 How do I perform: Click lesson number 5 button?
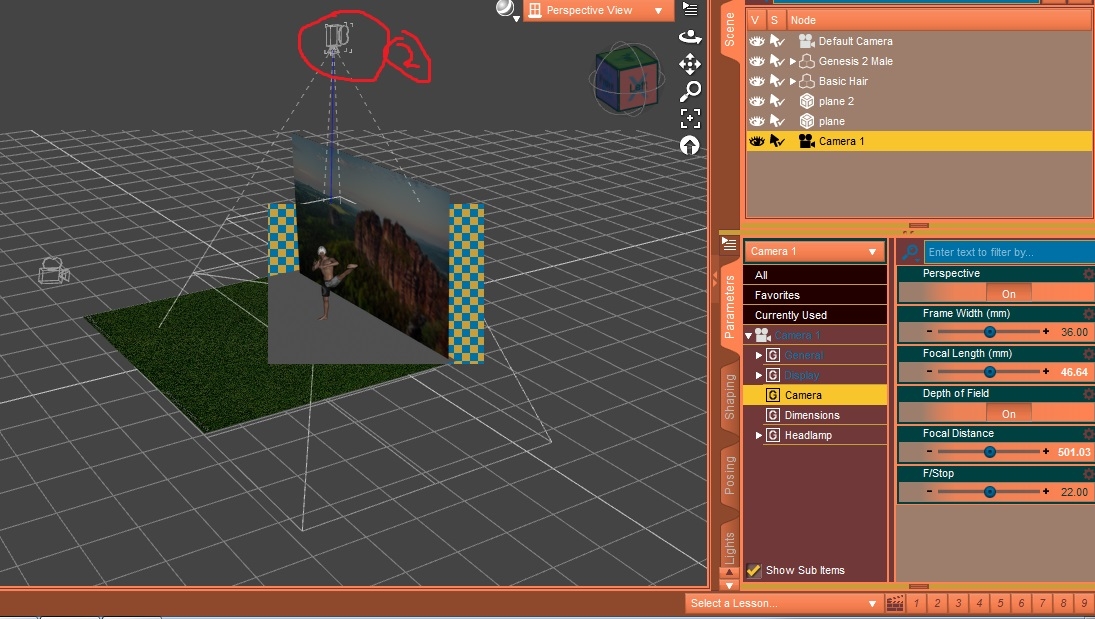pos(999,604)
